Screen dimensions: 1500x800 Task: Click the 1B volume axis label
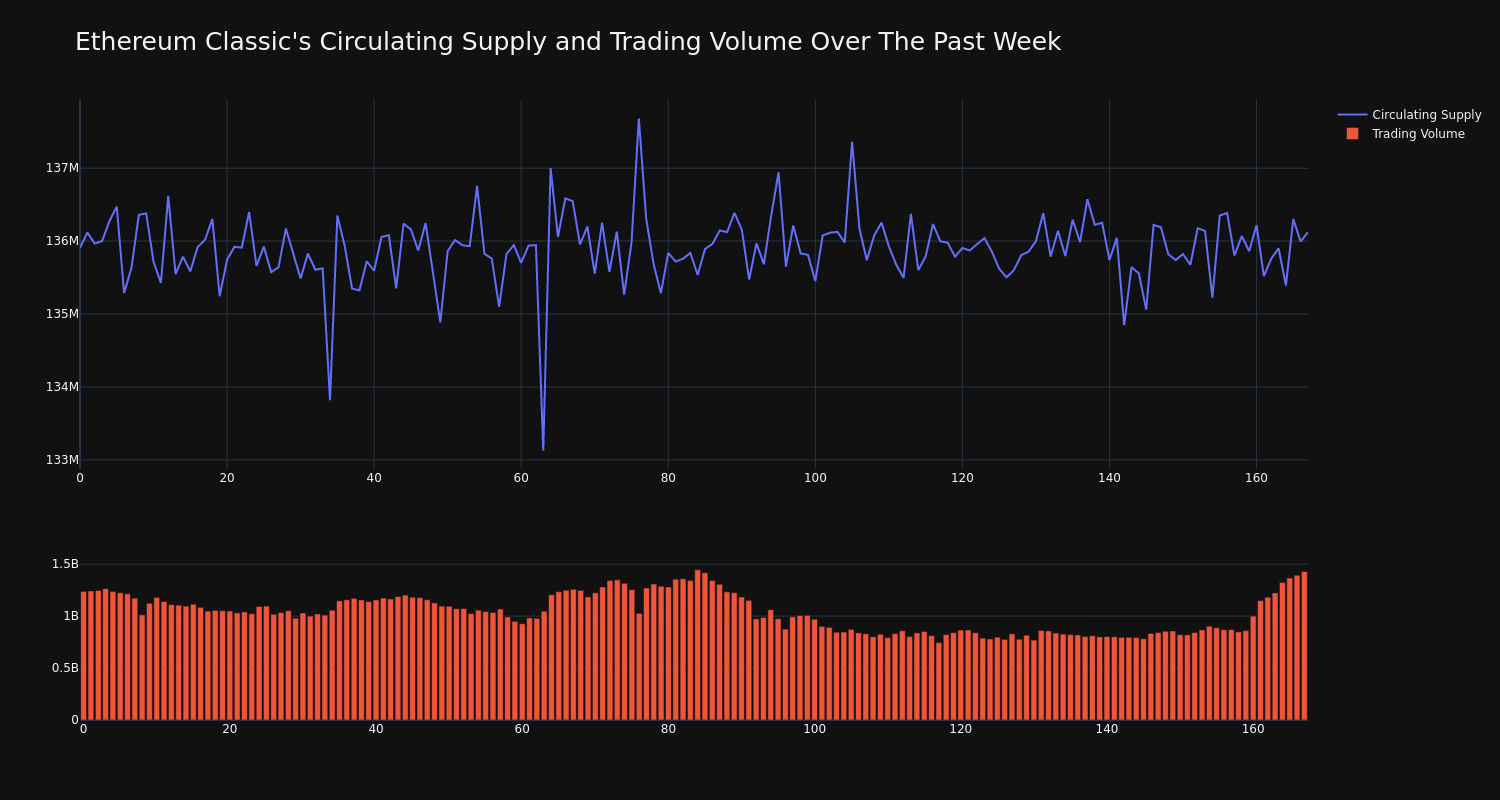[71, 616]
